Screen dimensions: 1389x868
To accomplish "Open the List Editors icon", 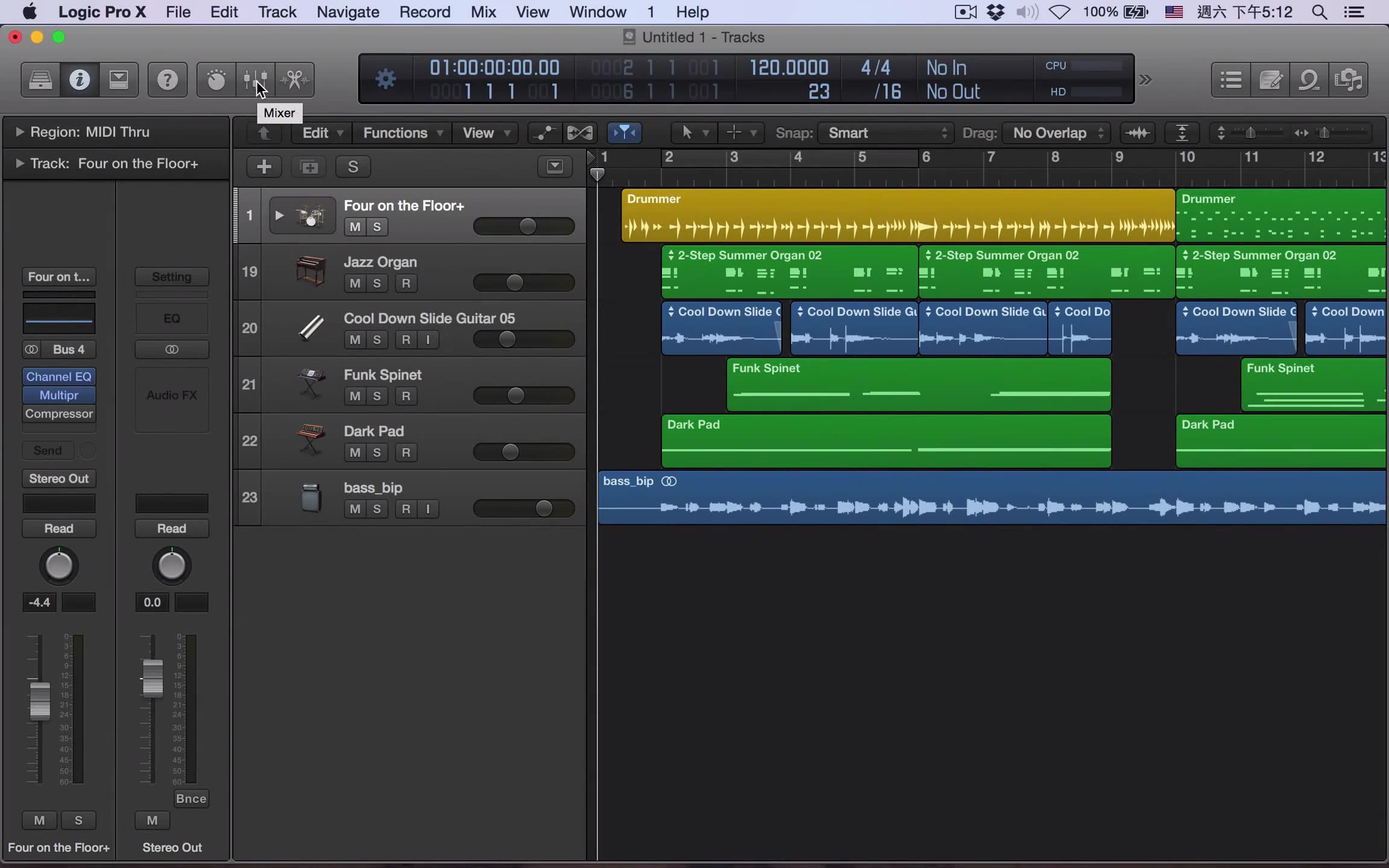I will coord(1230,79).
